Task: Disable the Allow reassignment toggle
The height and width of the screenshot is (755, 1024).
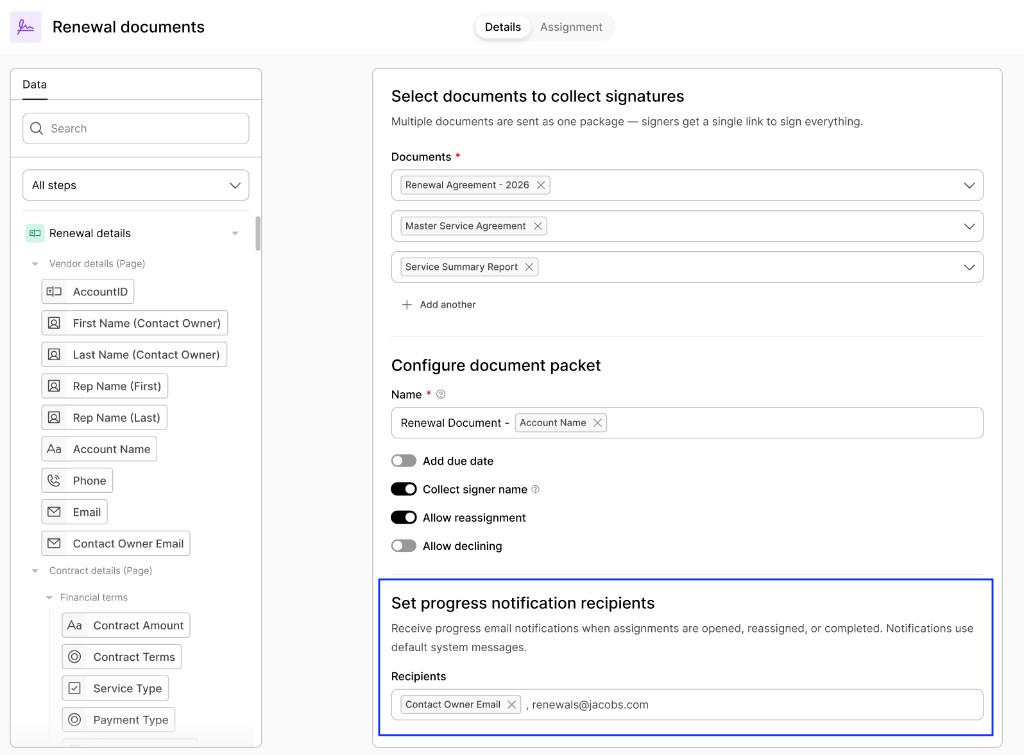Action: (404, 518)
